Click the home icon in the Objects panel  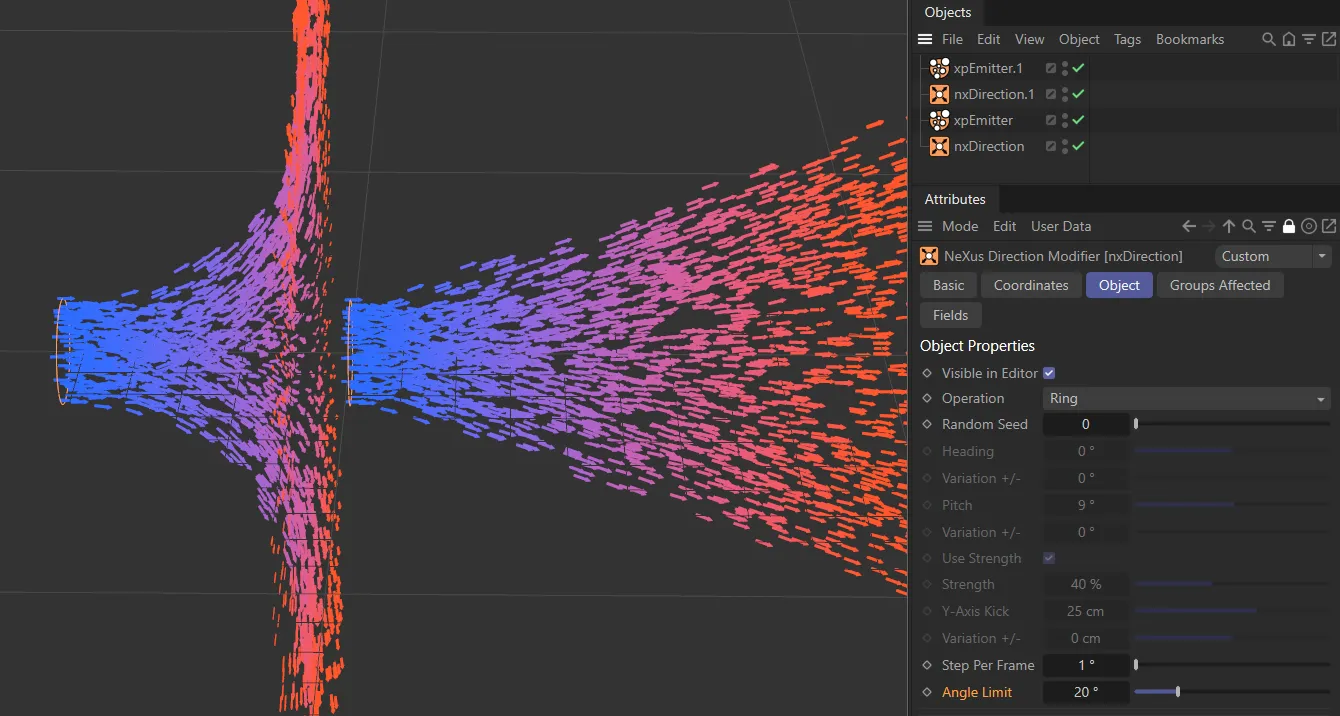[1288, 39]
